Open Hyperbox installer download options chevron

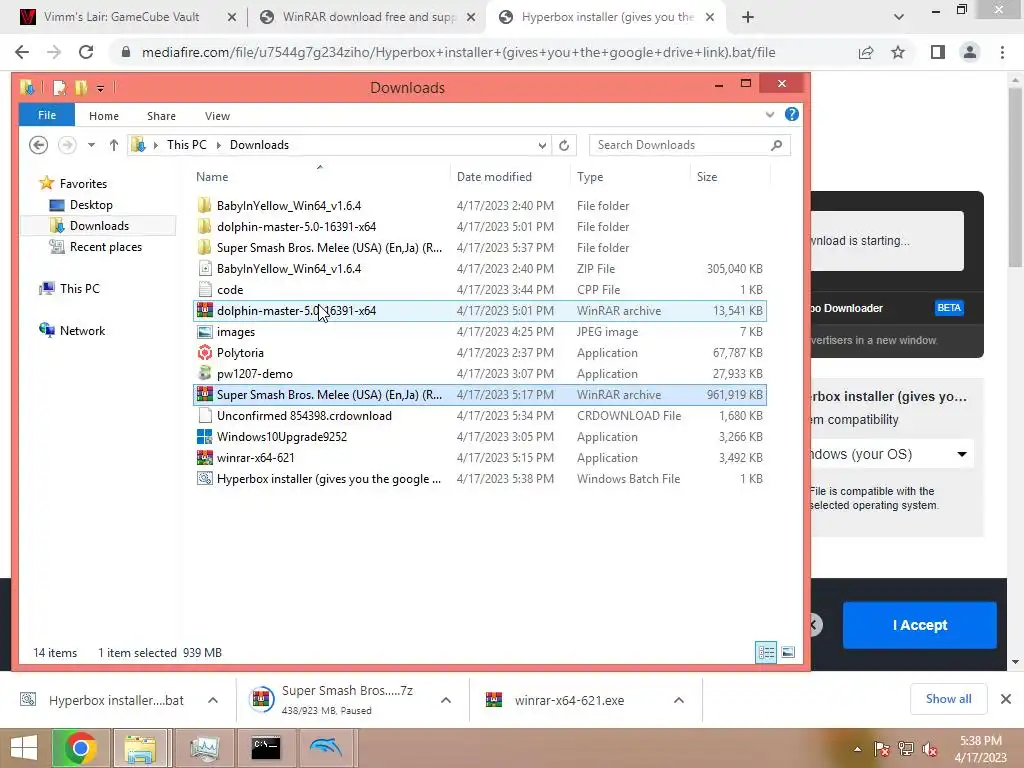213,700
